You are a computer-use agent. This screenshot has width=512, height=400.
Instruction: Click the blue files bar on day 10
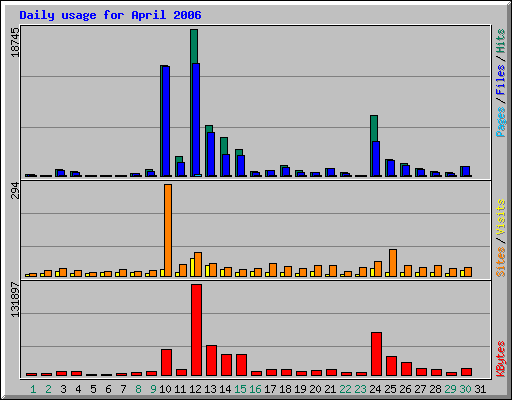point(166,121)
